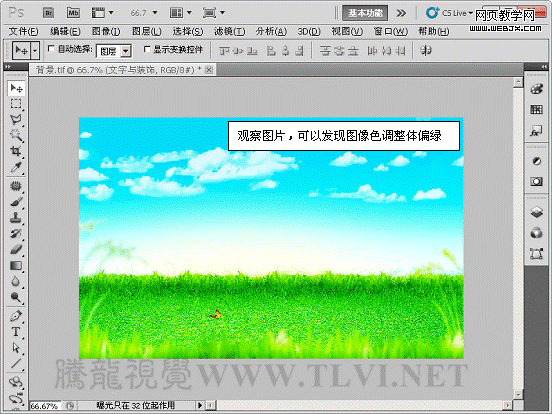Open the 选择(S) menu
Image resolution: width=552 pixels, height=414 pixels.
pyautogui.click(x=188, y=32)
